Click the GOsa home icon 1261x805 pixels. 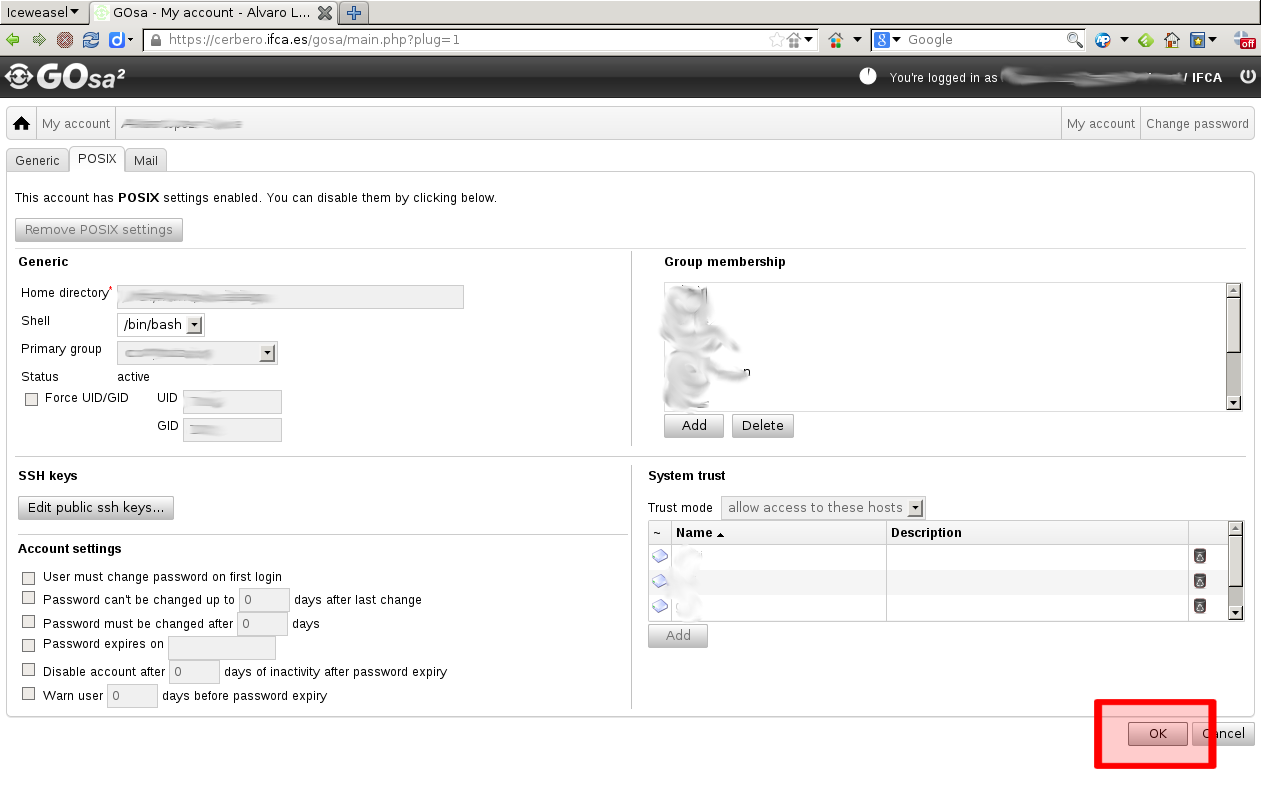pos(21,124)
